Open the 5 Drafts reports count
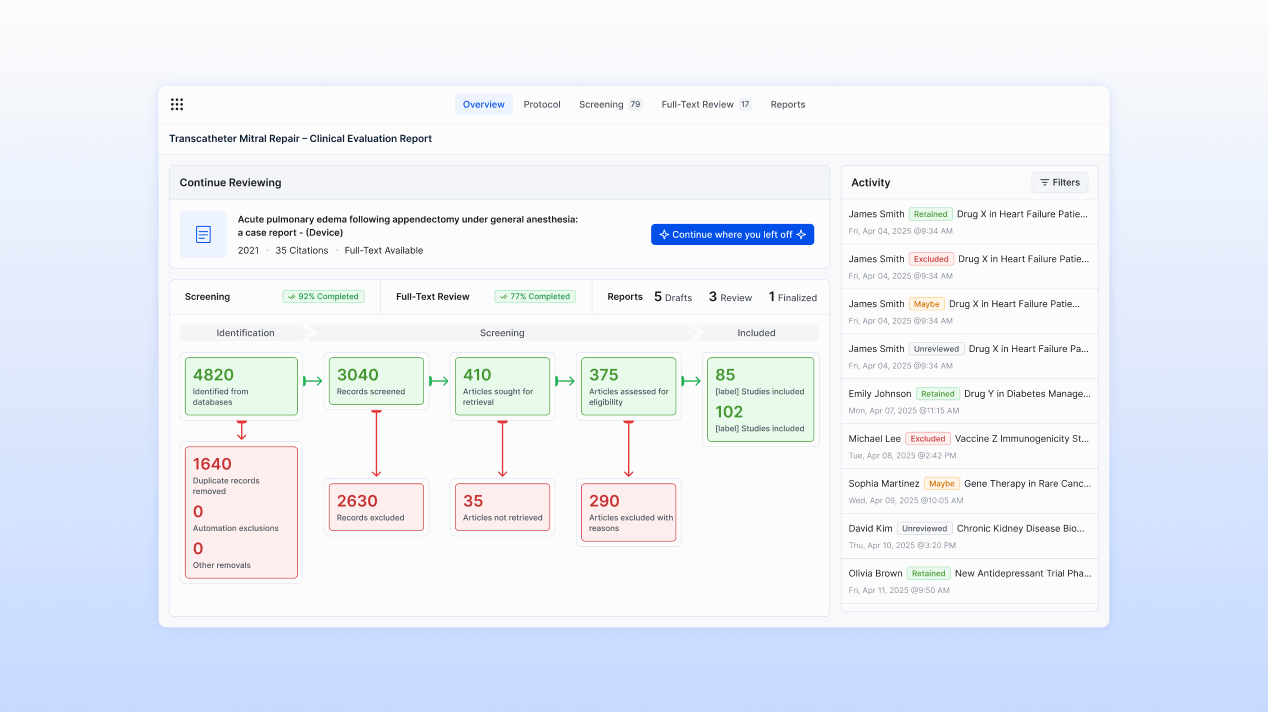This screenshot has height=712, width=1268. 673,297
